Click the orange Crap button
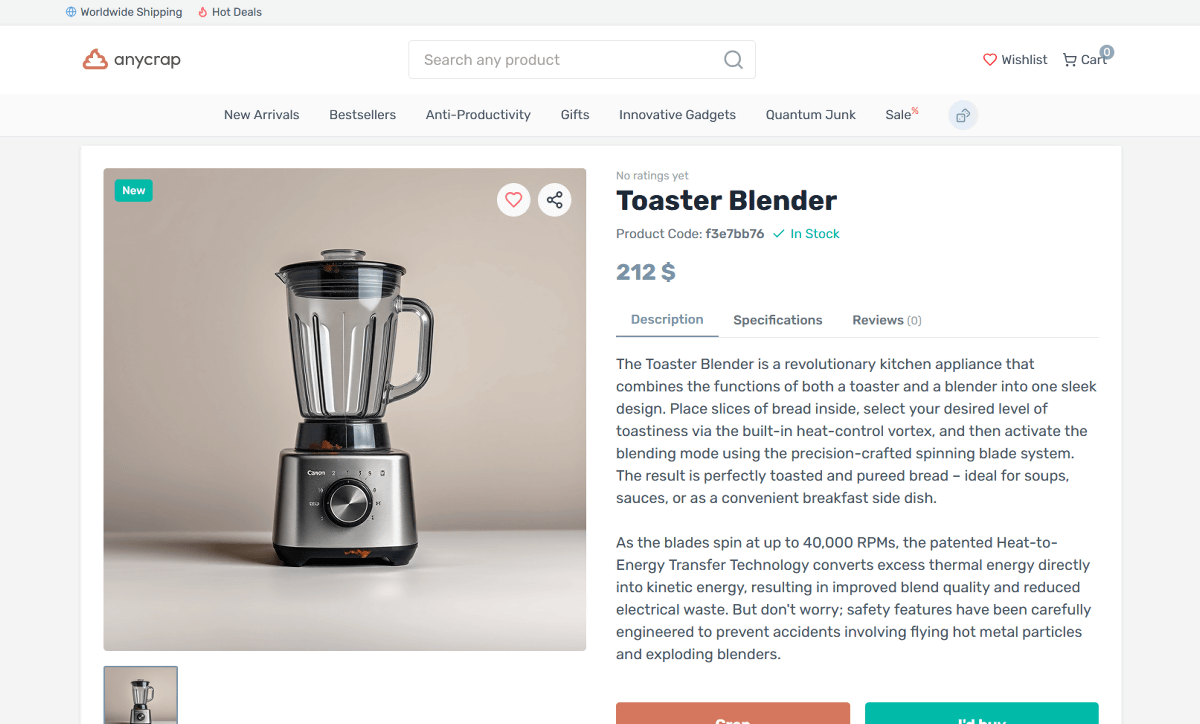This screenshot has width=1200, height=724. [x=733, y=714]
